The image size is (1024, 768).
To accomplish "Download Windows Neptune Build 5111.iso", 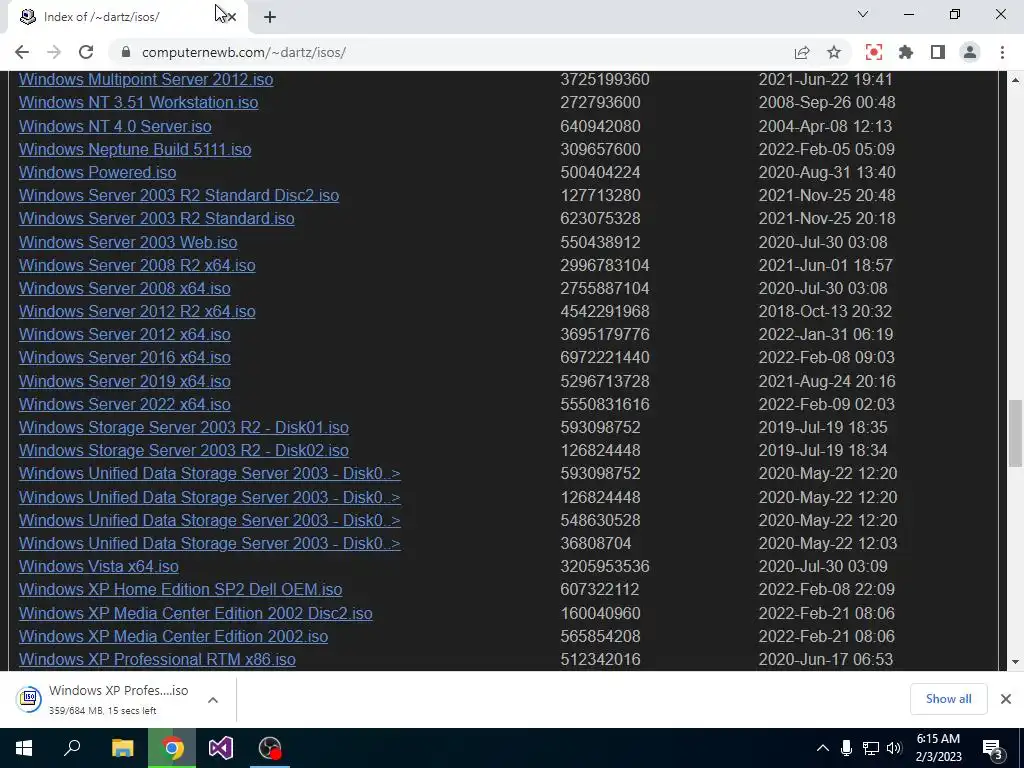I will pos(135,150).
